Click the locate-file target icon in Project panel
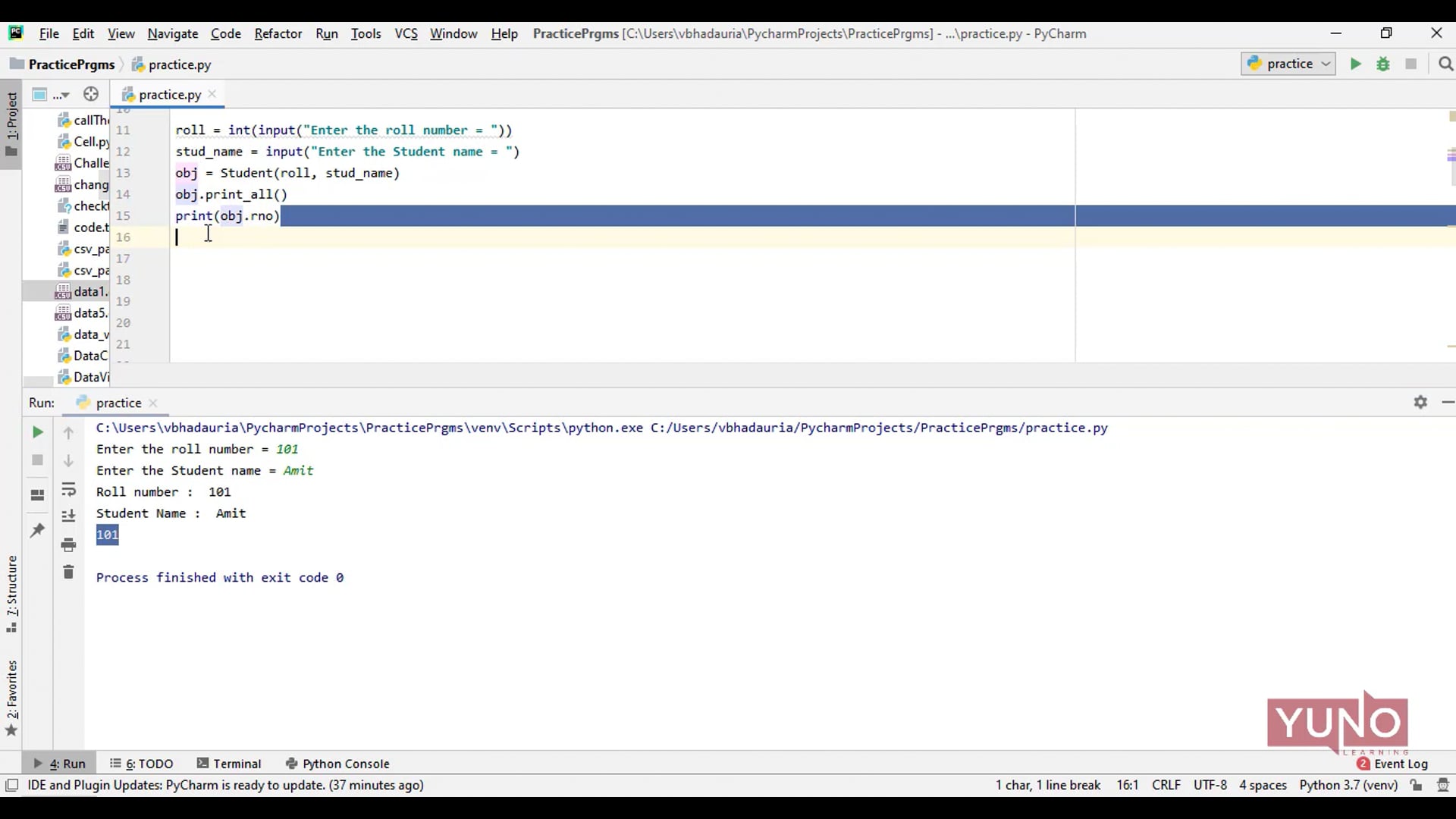Viewport: 1456px width, 819px height. click(91, 94)
